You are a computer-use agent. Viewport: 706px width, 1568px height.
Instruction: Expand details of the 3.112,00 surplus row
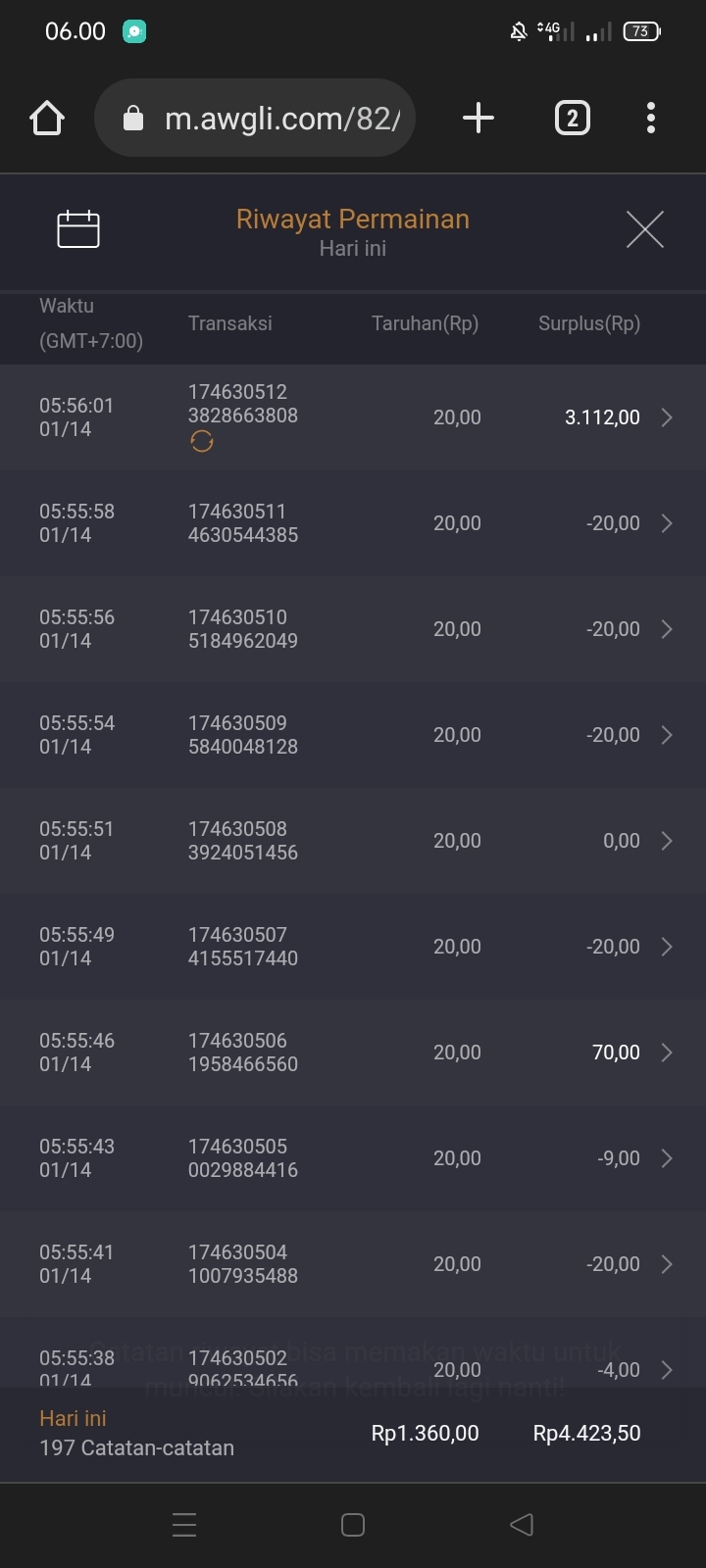[667, 417]
